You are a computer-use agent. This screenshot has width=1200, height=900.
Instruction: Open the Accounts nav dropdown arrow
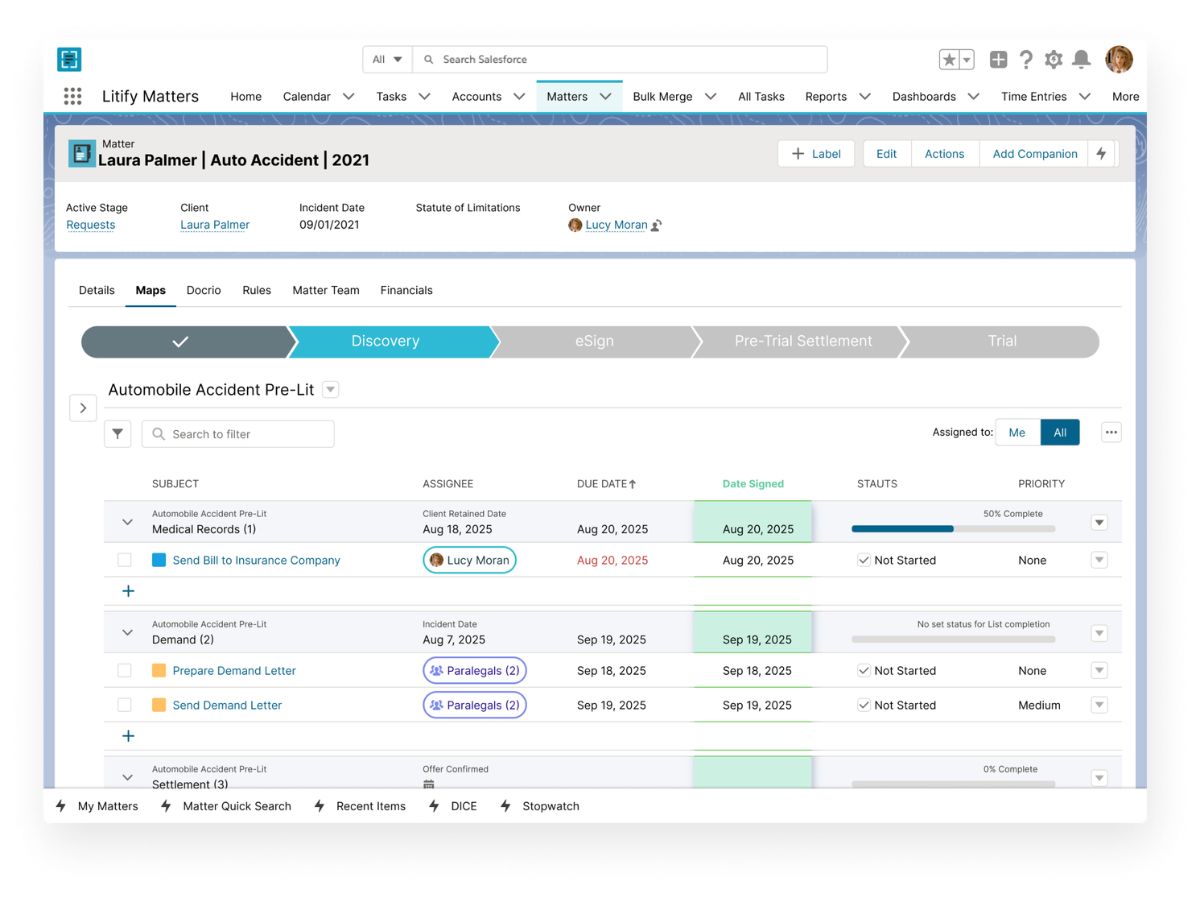(519, 97)
